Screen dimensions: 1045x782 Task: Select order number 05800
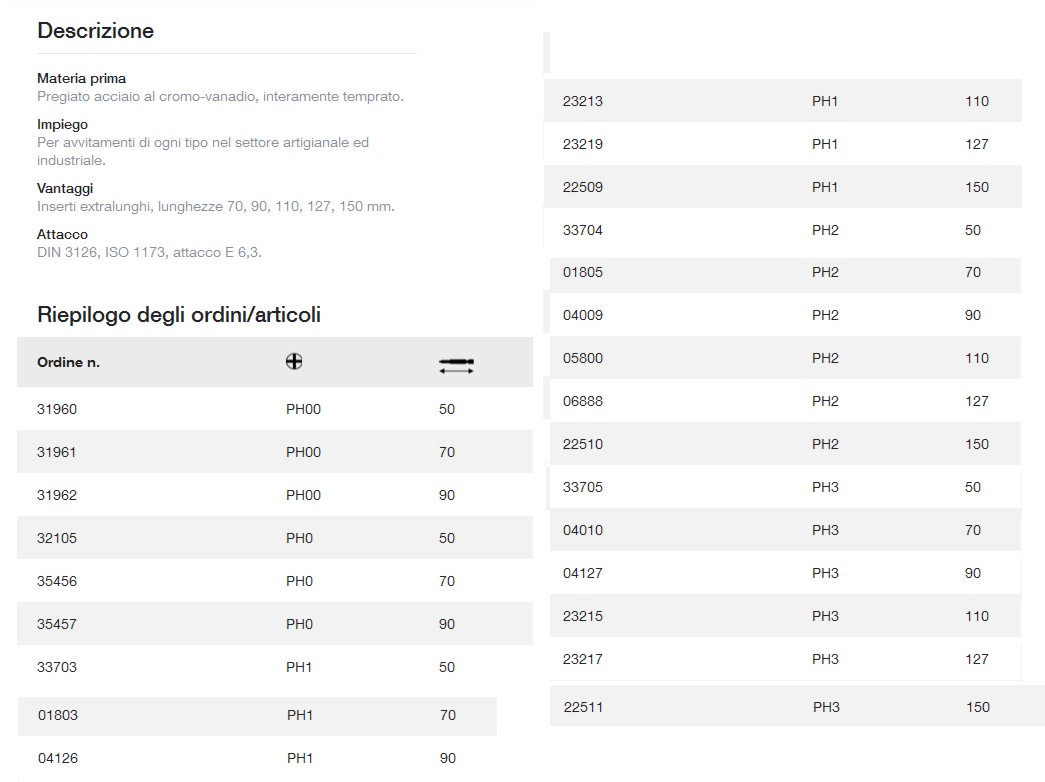click(x=583, y=358)
